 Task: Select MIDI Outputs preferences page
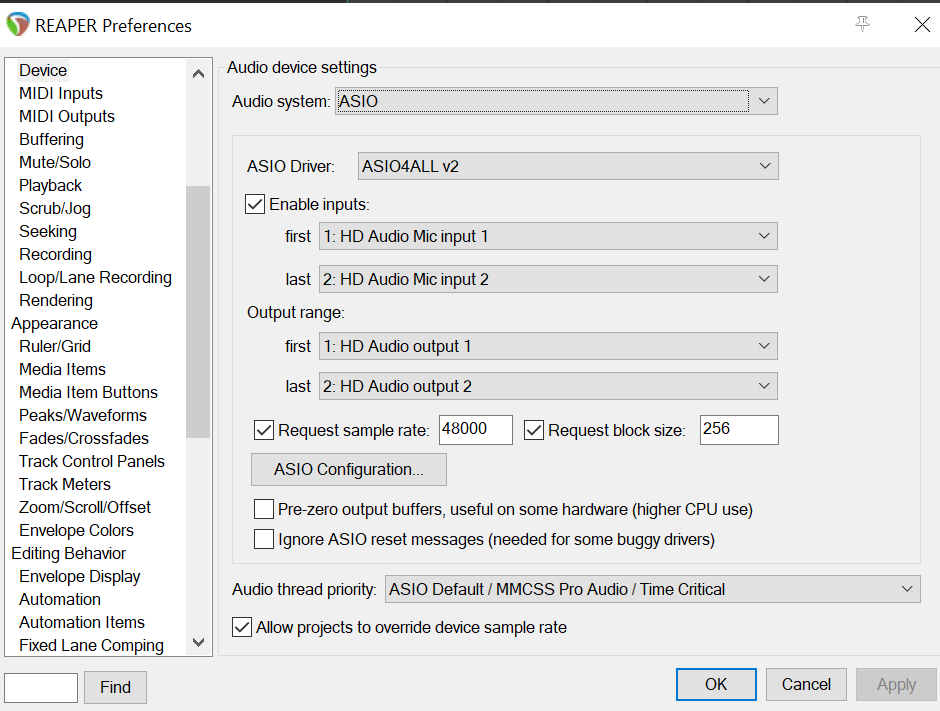[67, 116]
